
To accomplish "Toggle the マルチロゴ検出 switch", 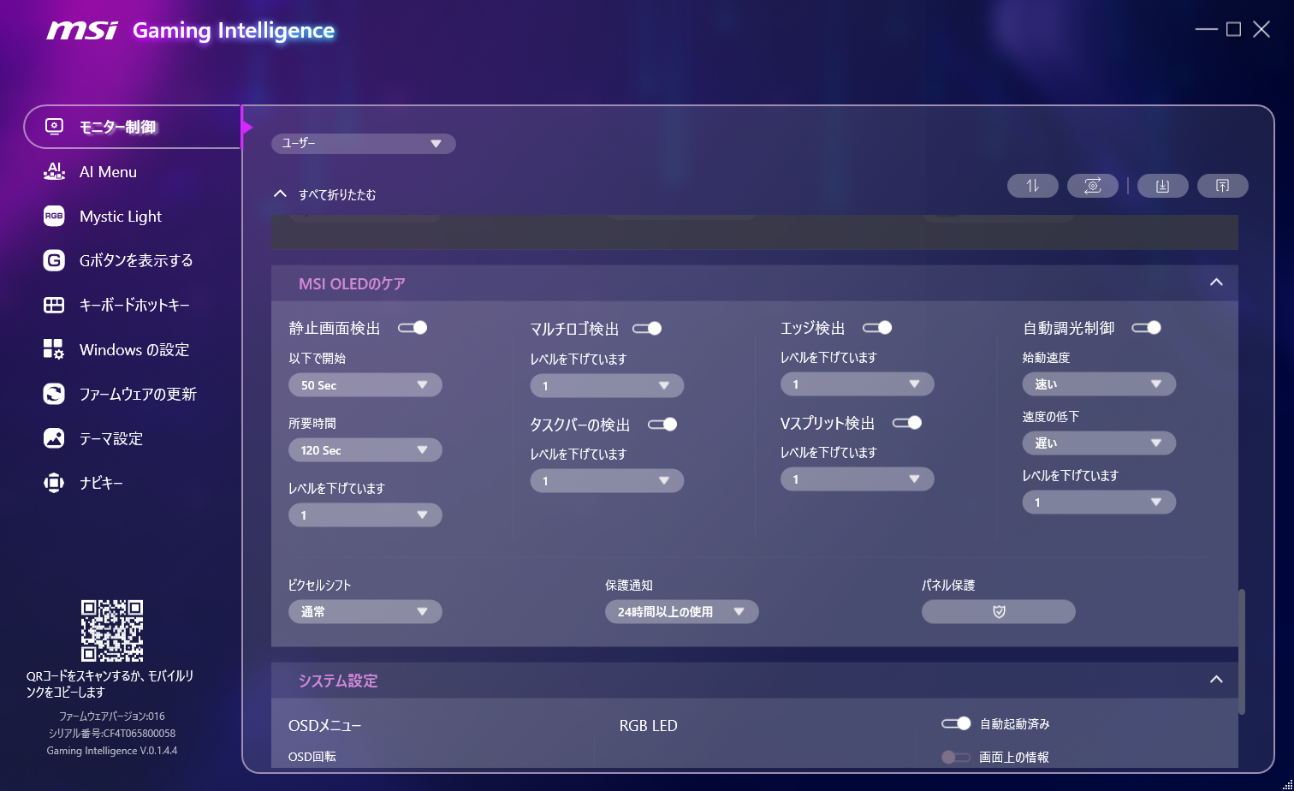I will [x=647, y=328].
